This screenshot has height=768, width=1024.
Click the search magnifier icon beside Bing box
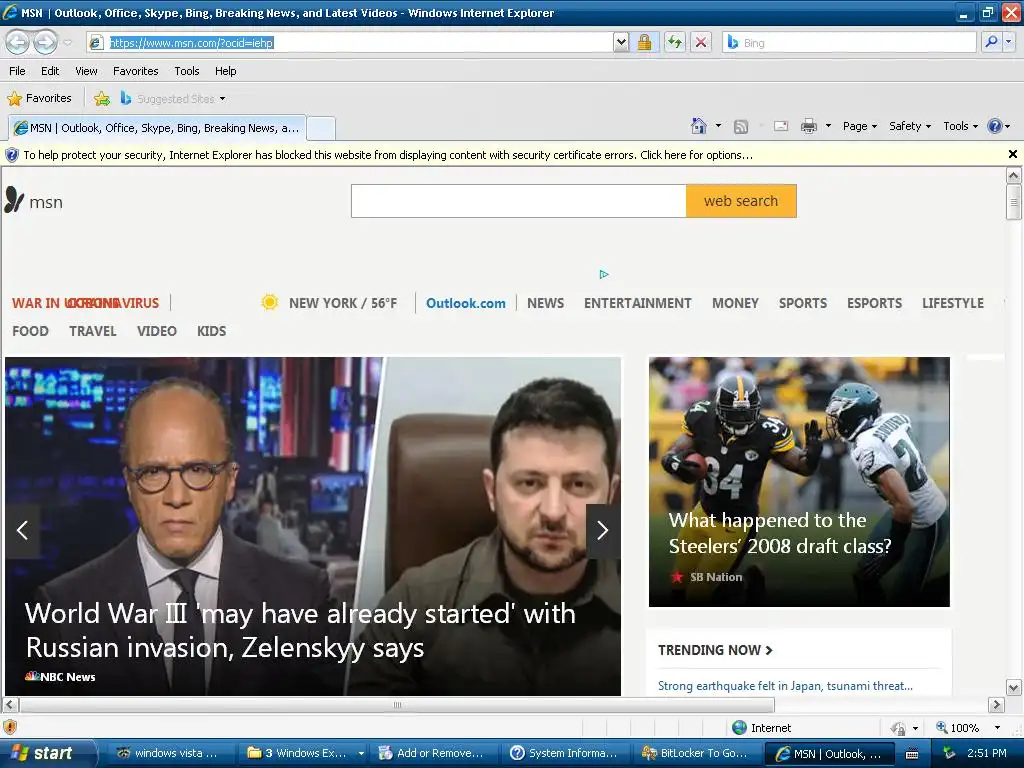point(991,42)
